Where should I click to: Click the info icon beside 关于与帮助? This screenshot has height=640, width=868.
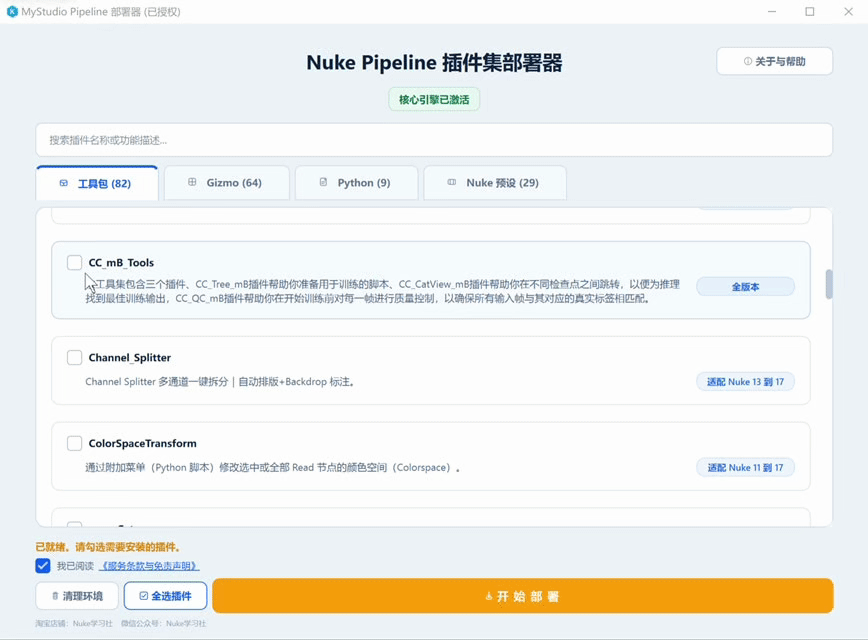[x=747, y=61]
